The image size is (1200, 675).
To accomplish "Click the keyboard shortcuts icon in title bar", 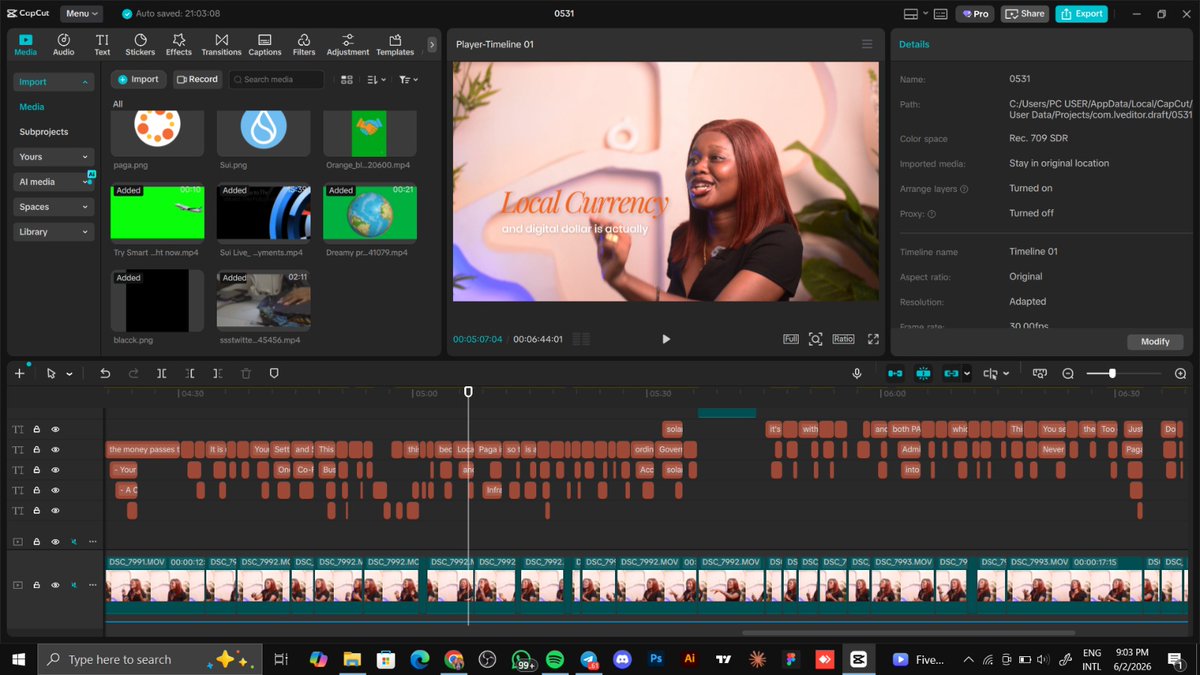I will [941, 14].
